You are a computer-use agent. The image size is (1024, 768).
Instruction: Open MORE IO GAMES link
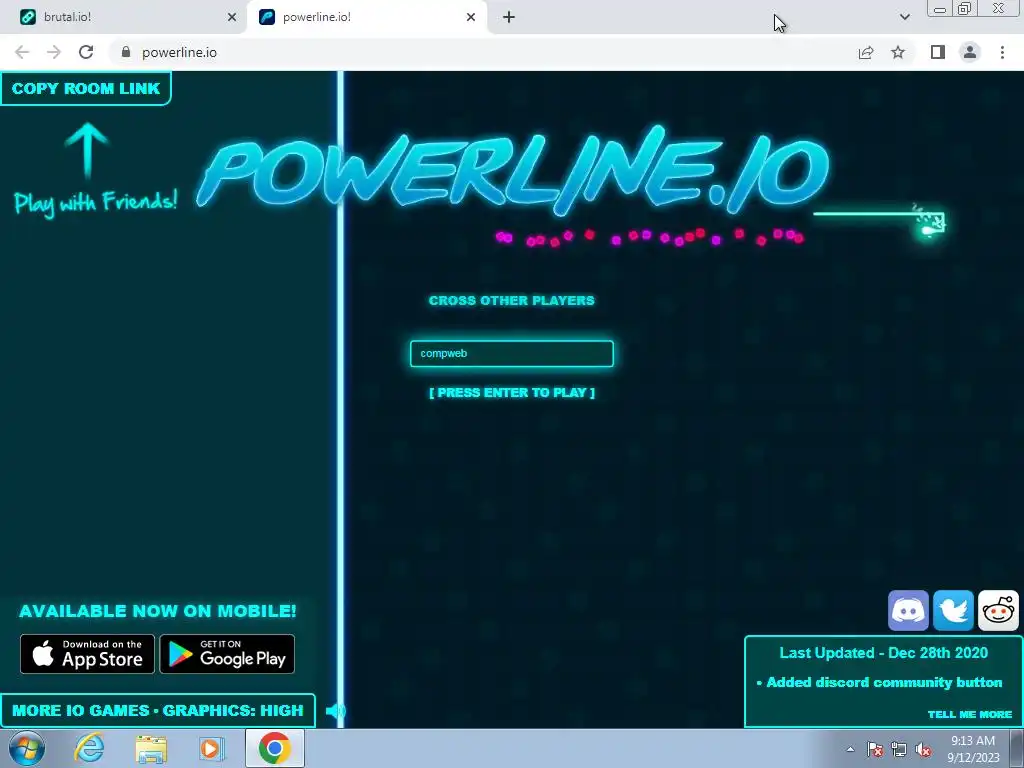pos(80,711)
